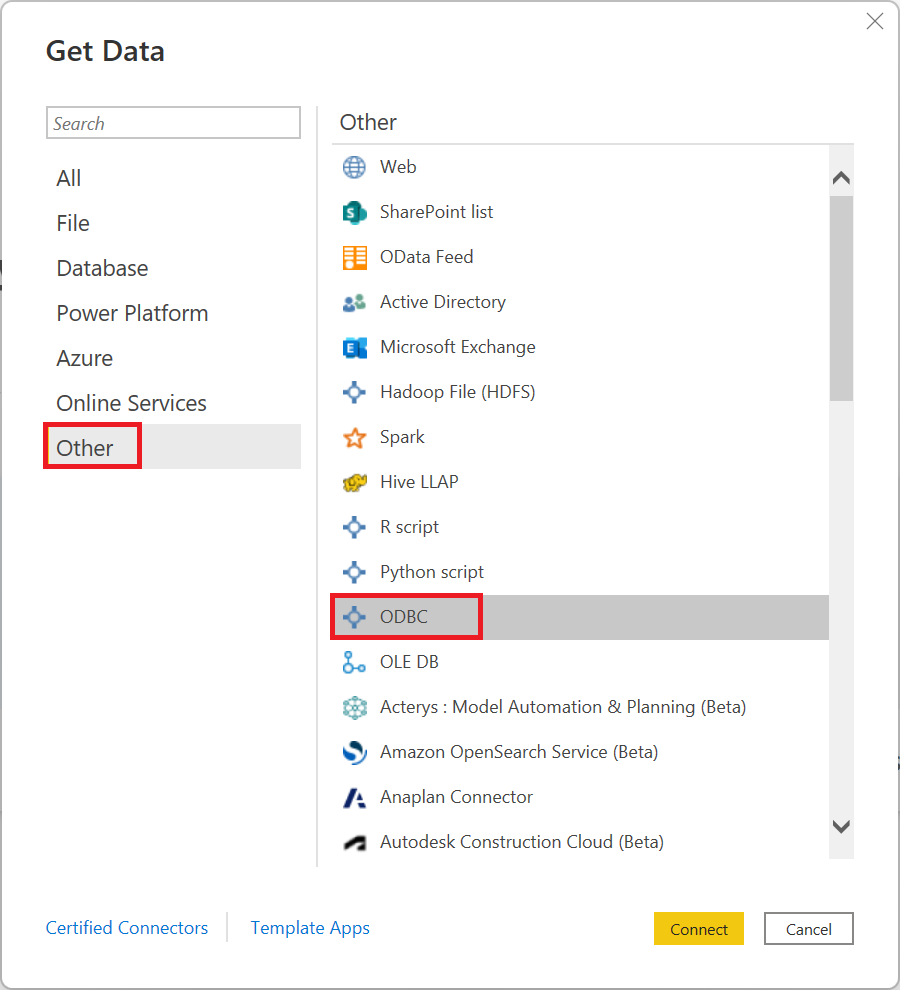Select the OData Feed connector icon
This screenshot has width=900, height=990.
click(354, 257)
